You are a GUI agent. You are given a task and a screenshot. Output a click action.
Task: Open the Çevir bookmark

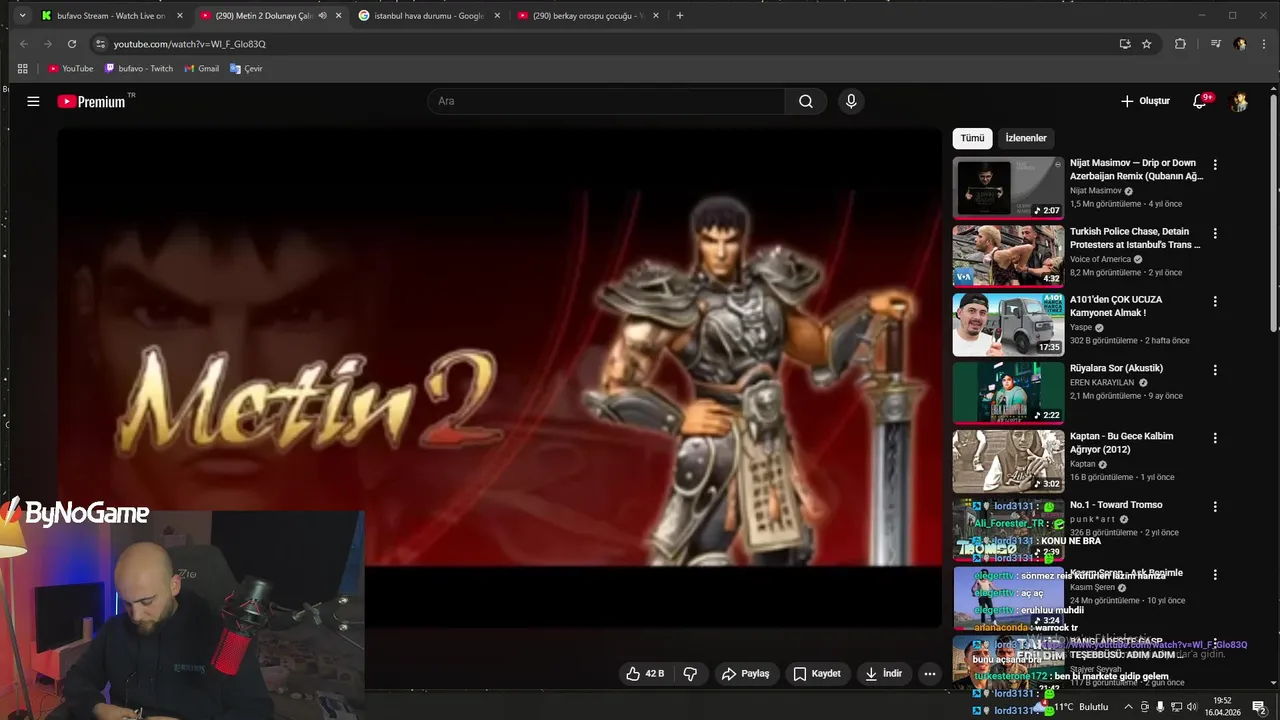[x=246, y=69]
